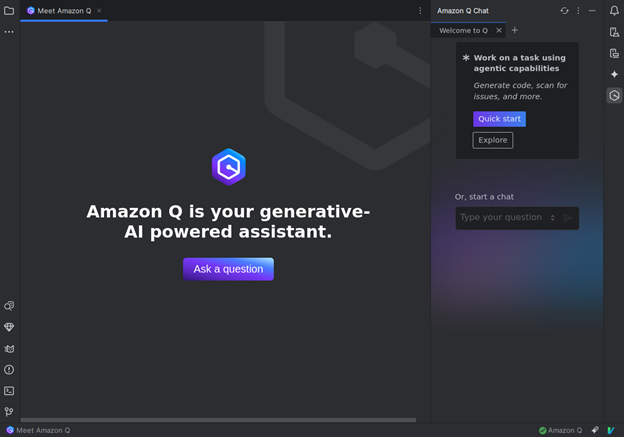Click the Quick start button

[499, 119]
